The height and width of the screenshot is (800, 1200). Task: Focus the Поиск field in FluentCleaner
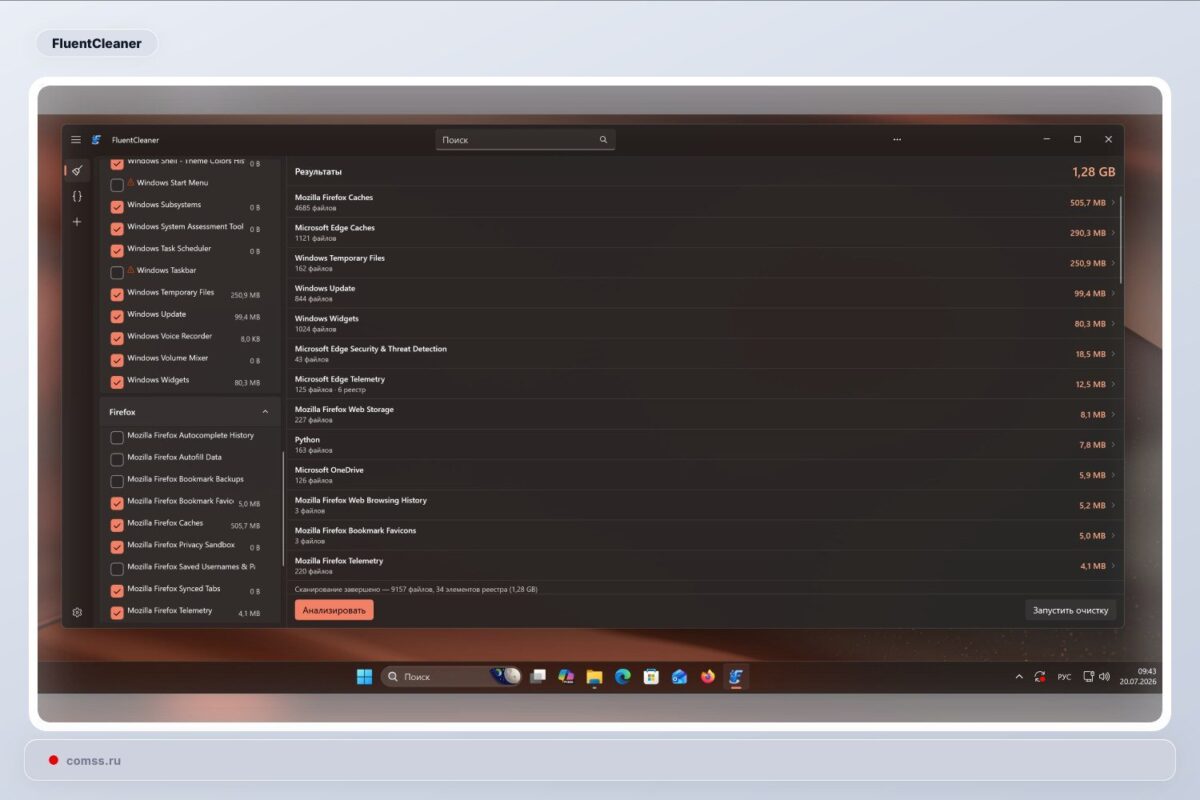pos(525,140)
